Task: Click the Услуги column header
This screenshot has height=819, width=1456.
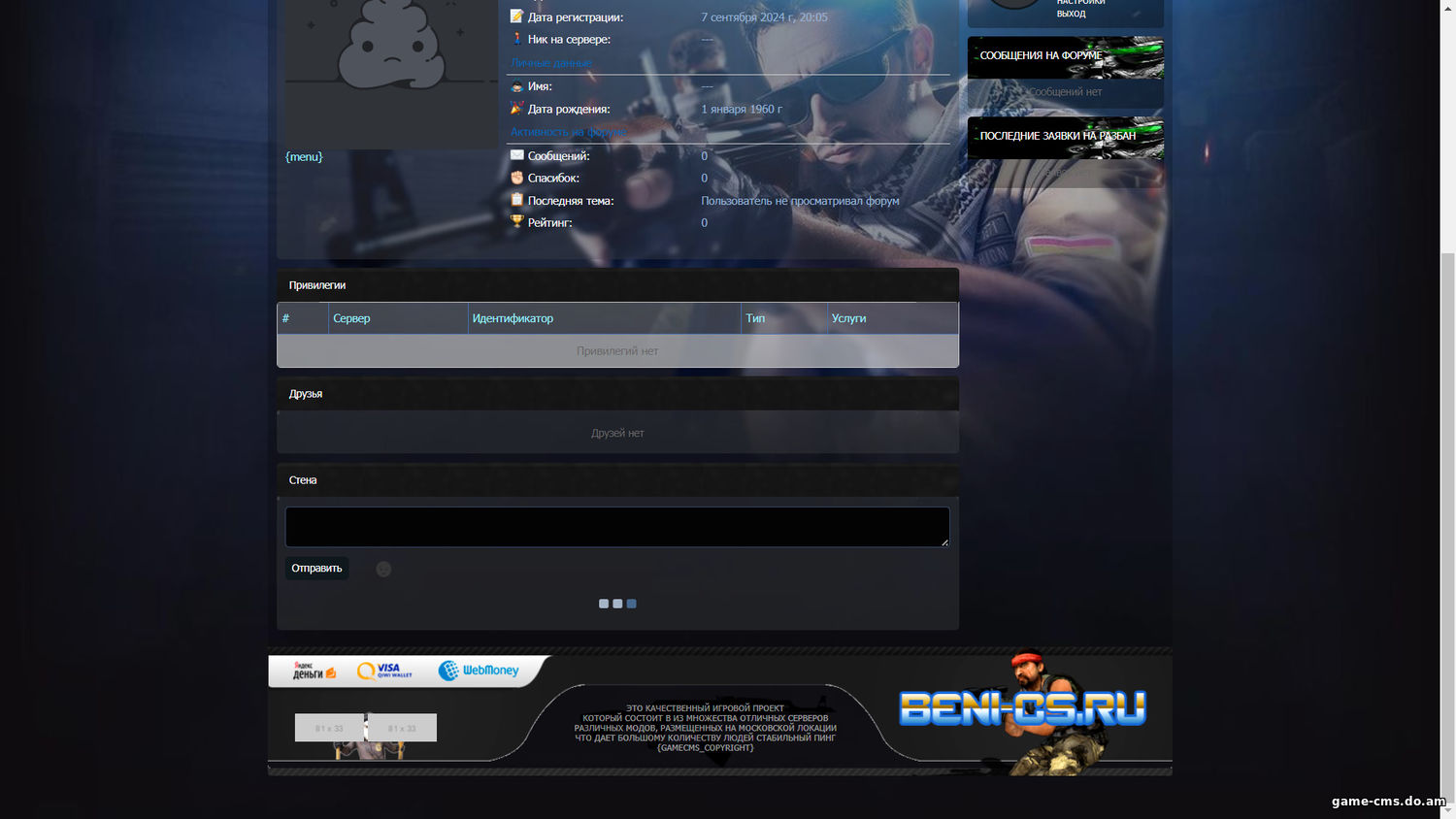Action: point(893,318)
